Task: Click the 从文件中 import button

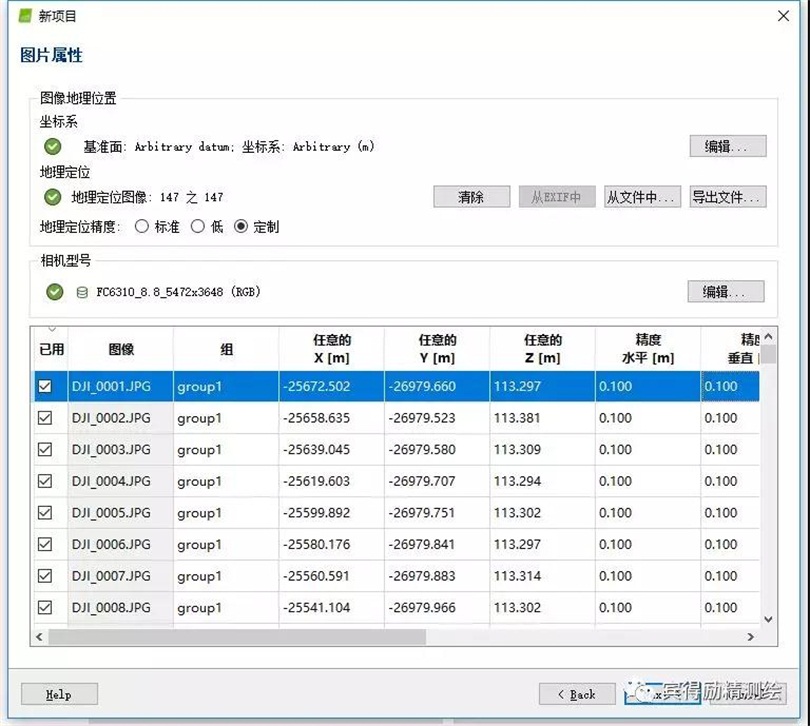Action: 642,197
